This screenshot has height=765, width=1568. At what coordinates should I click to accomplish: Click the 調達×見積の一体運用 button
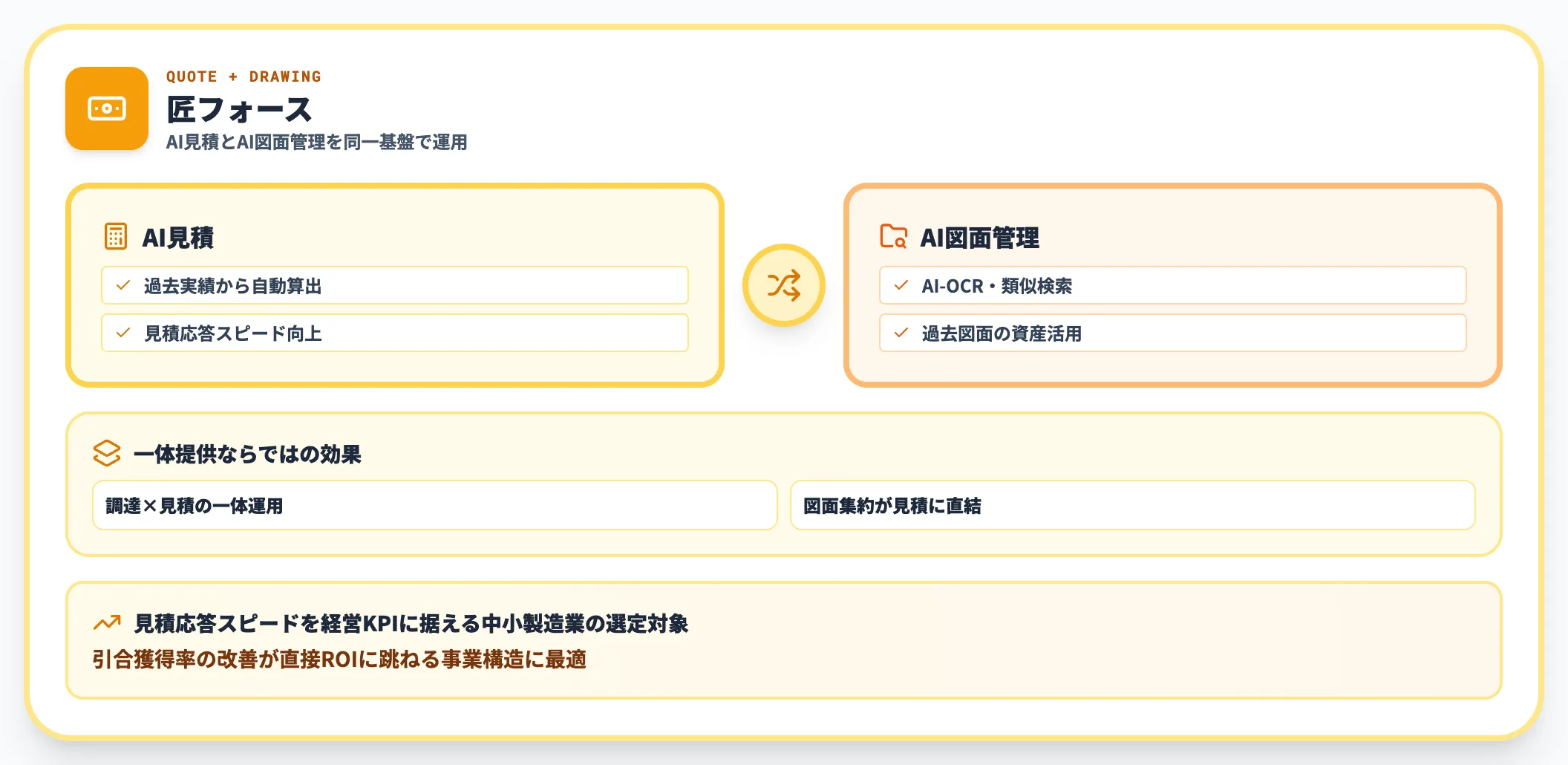(434, 505)
